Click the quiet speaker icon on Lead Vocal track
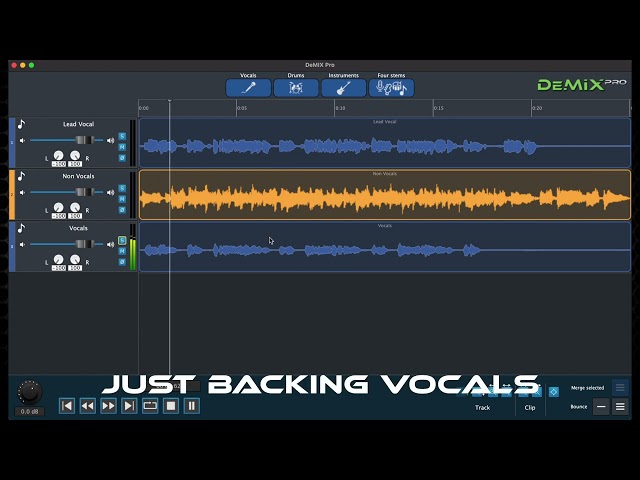Viewport: 640px width, 480px height. click(x=22, y=140)
